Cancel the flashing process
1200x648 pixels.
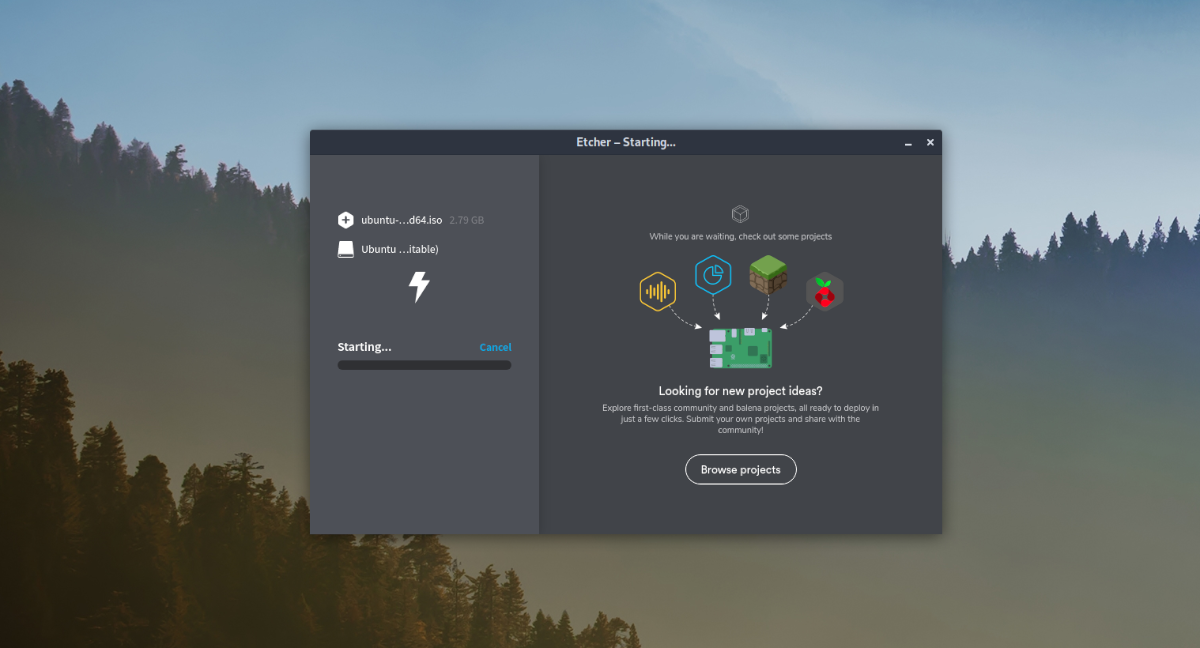coord(495,348)
